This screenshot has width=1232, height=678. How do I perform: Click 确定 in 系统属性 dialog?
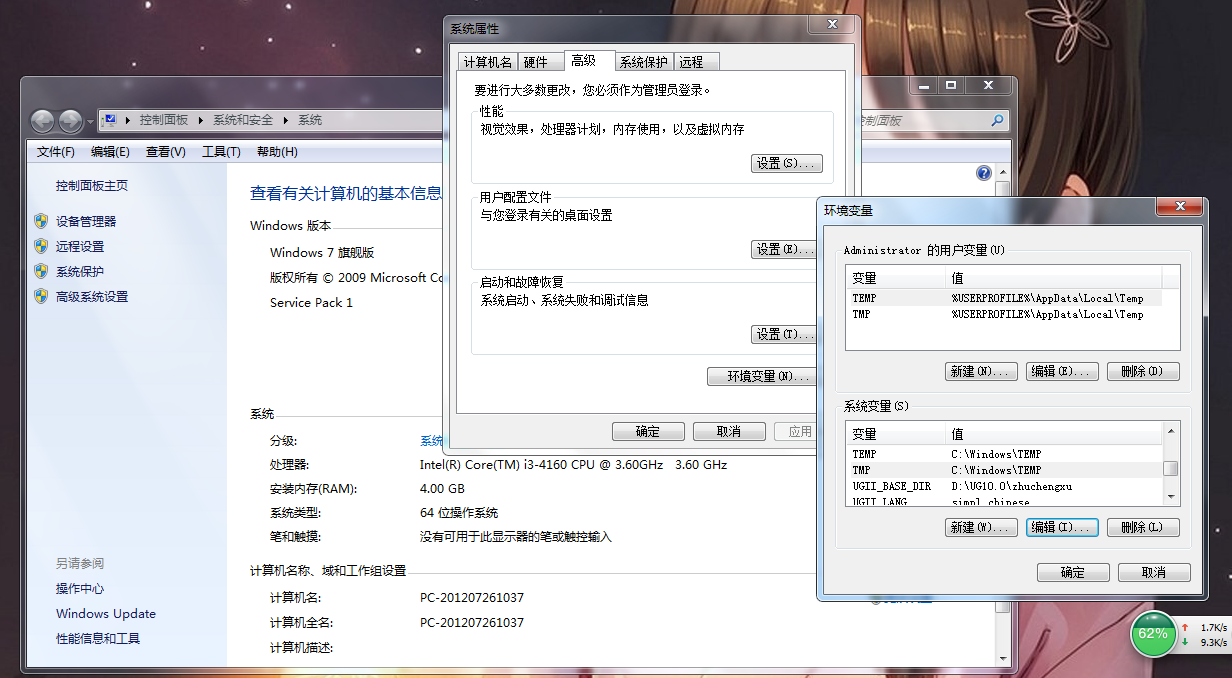pyautogui.click(x=648, y=432)
